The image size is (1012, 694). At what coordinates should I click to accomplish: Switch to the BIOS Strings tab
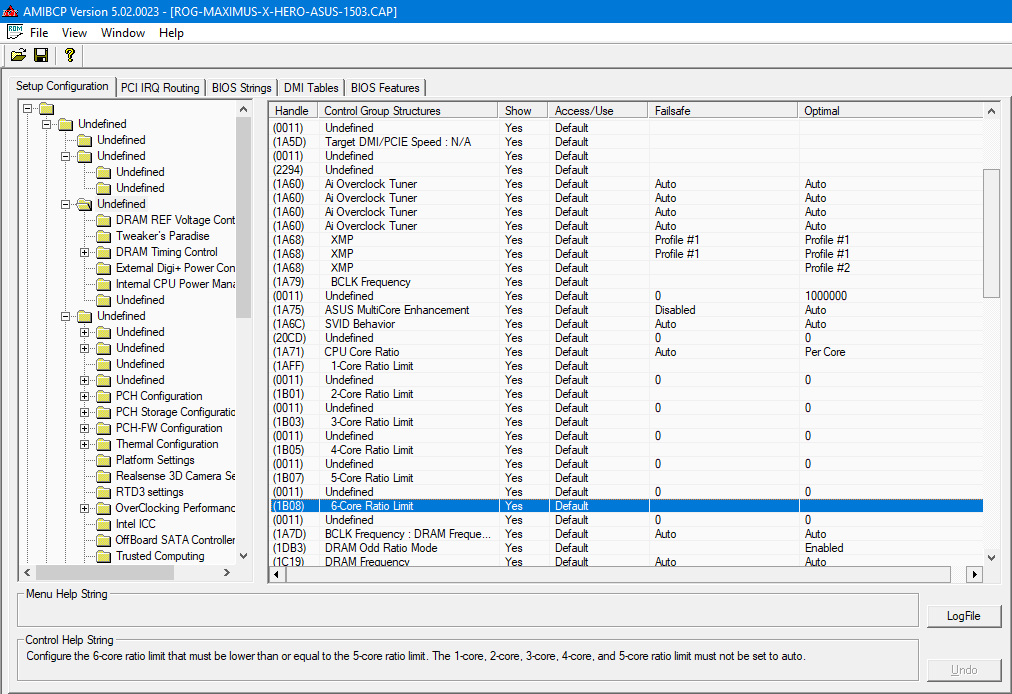[x=241, y=88]
